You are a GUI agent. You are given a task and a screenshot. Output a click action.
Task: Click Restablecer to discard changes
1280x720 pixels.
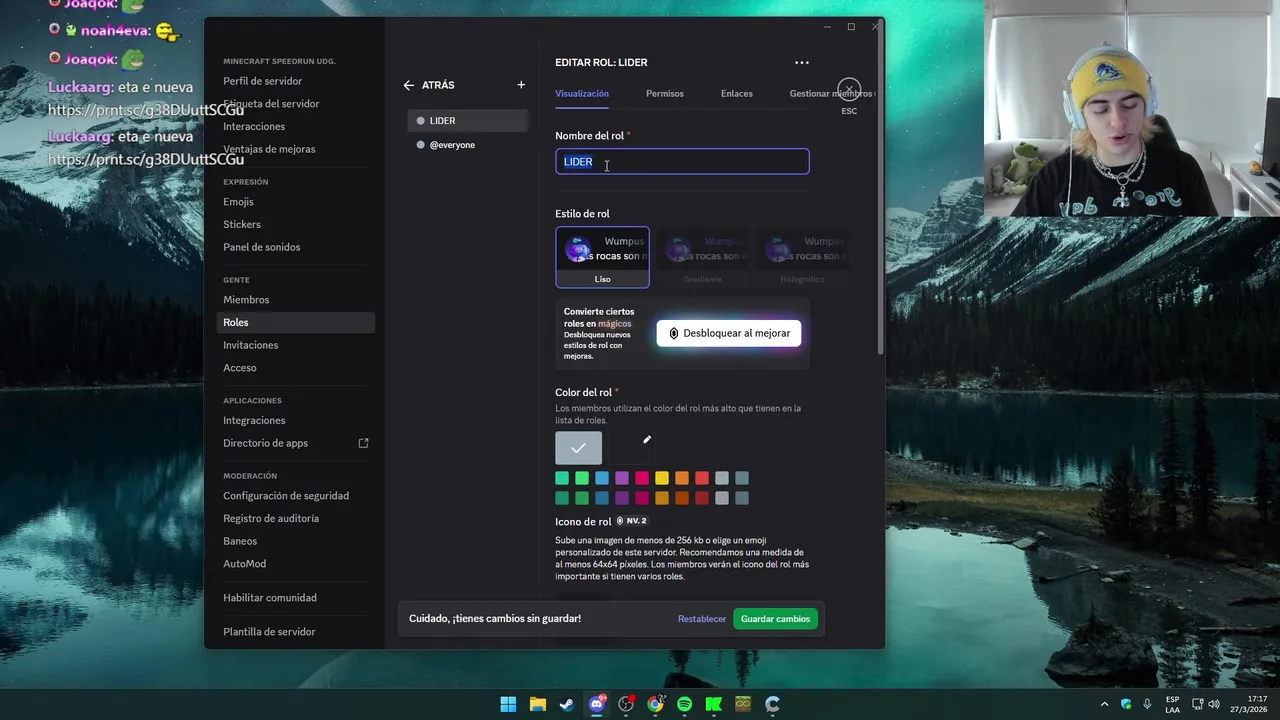click(x=702, y=619)
